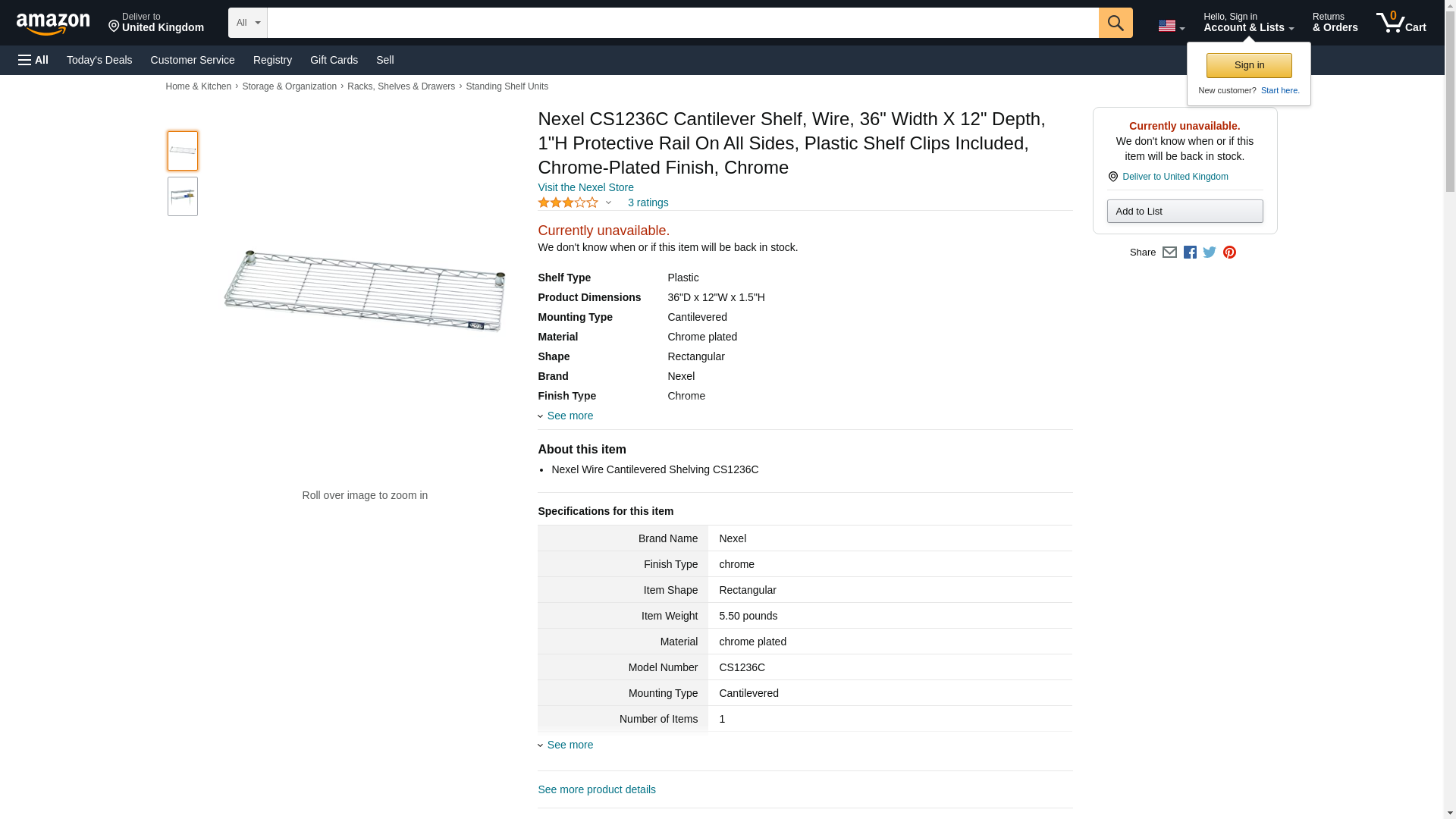Expand the star ratings popover arrow
The height and width of the screenshot is (819, 1456).
point(608,202)
